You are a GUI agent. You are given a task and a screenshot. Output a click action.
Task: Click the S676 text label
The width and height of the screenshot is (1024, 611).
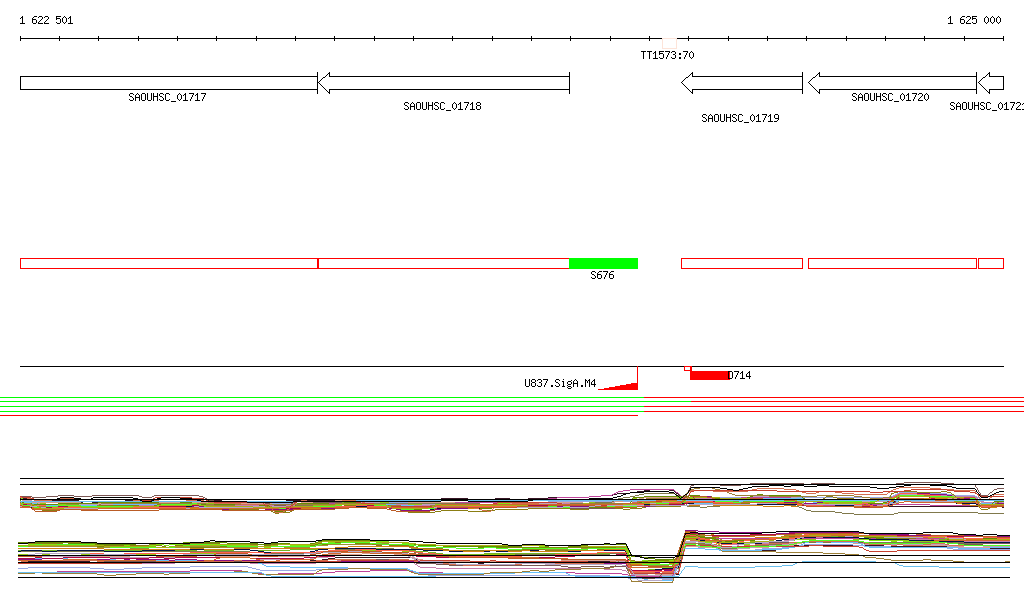click(602, 276)
